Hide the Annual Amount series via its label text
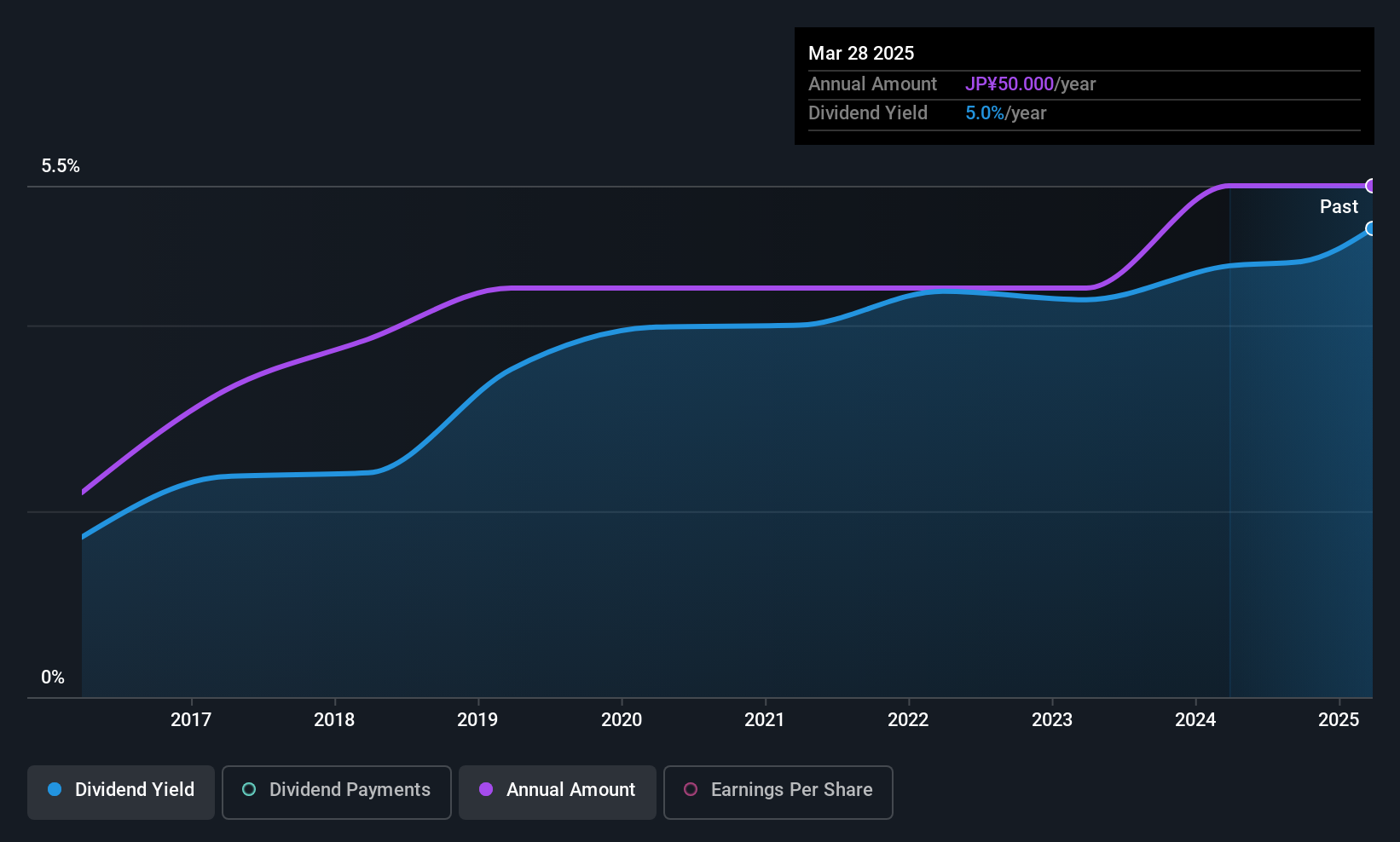 tap(570, 789)
